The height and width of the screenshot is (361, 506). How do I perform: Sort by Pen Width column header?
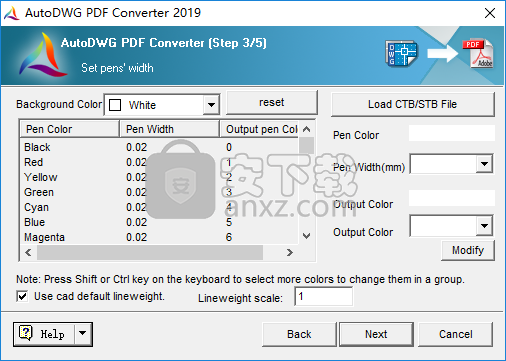pyautogui.click(x=169, y=129)
